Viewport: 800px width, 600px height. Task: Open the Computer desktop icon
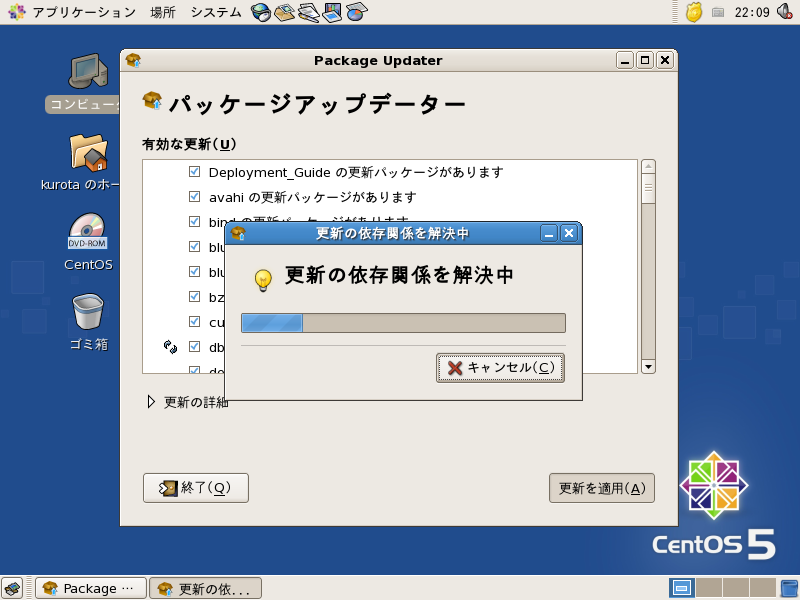click(x=88, y=71)
